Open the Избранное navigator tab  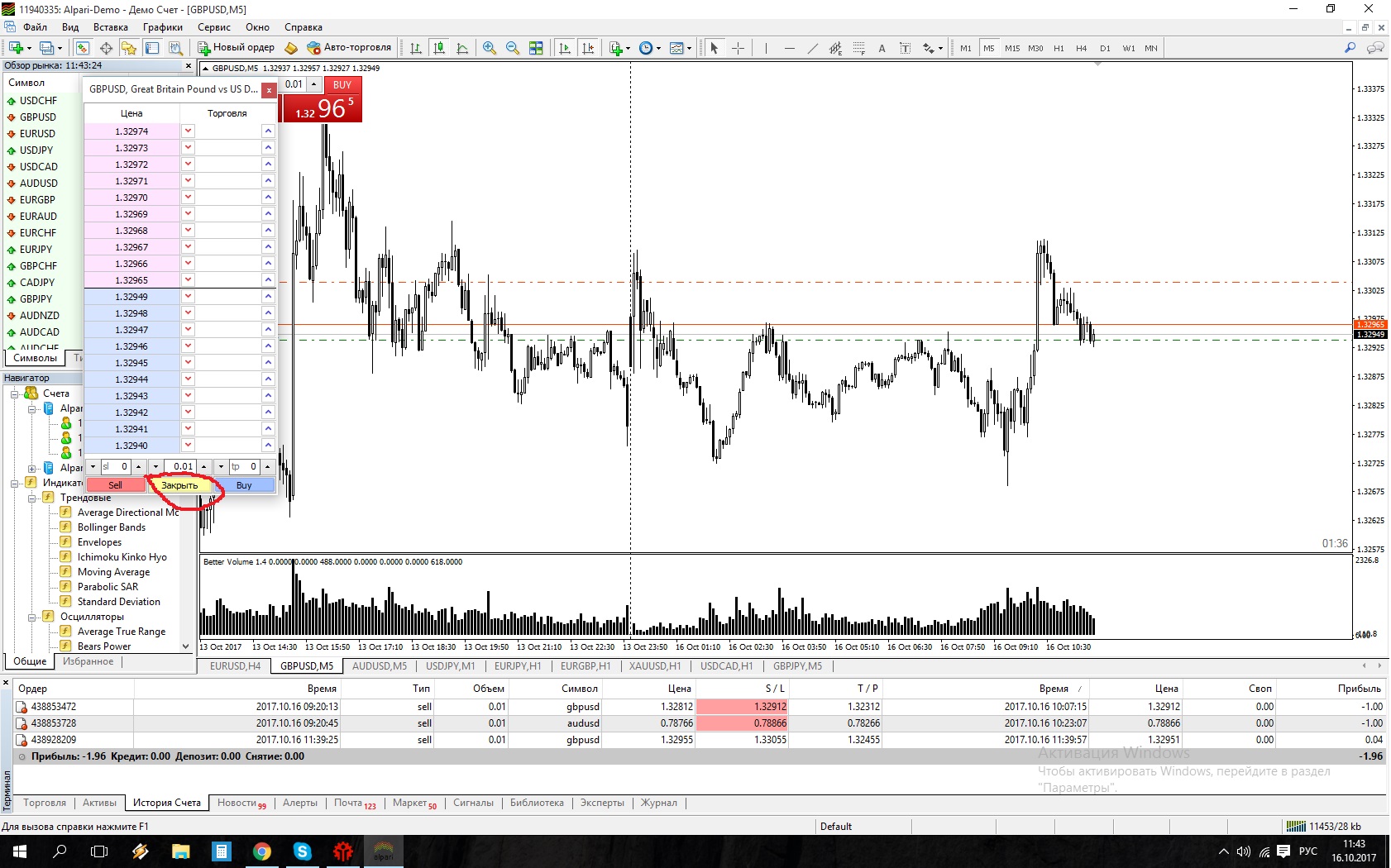(x=88, y=661)
